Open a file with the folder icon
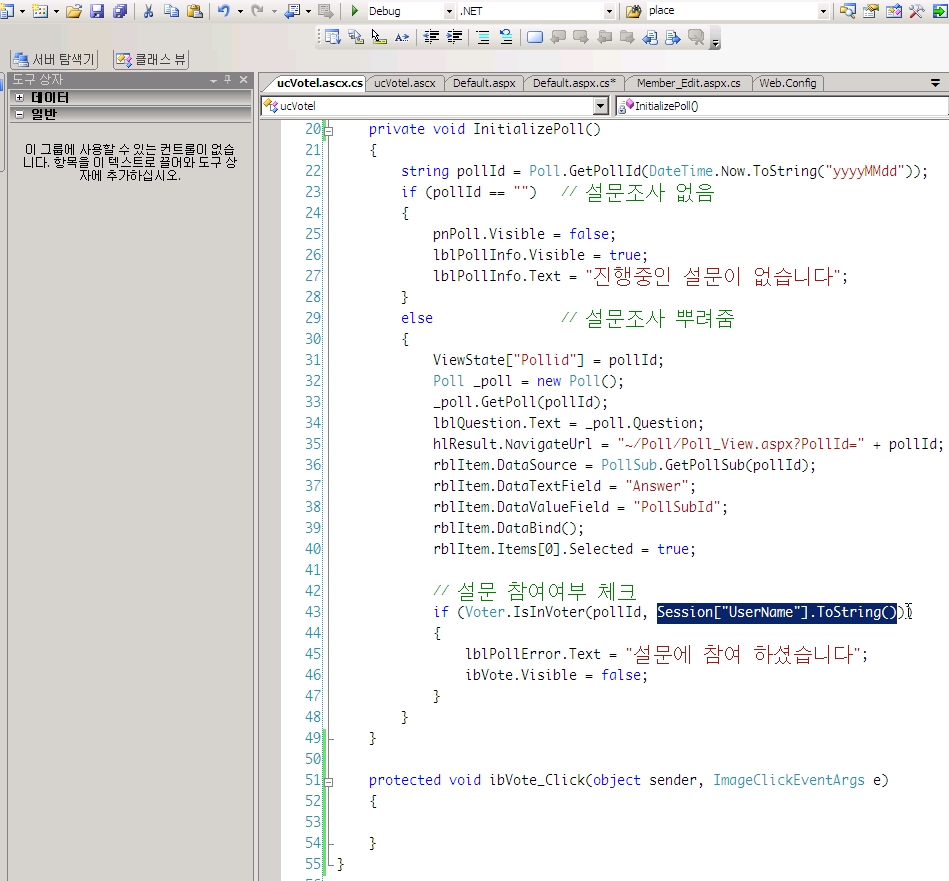 tap(74, 11)
